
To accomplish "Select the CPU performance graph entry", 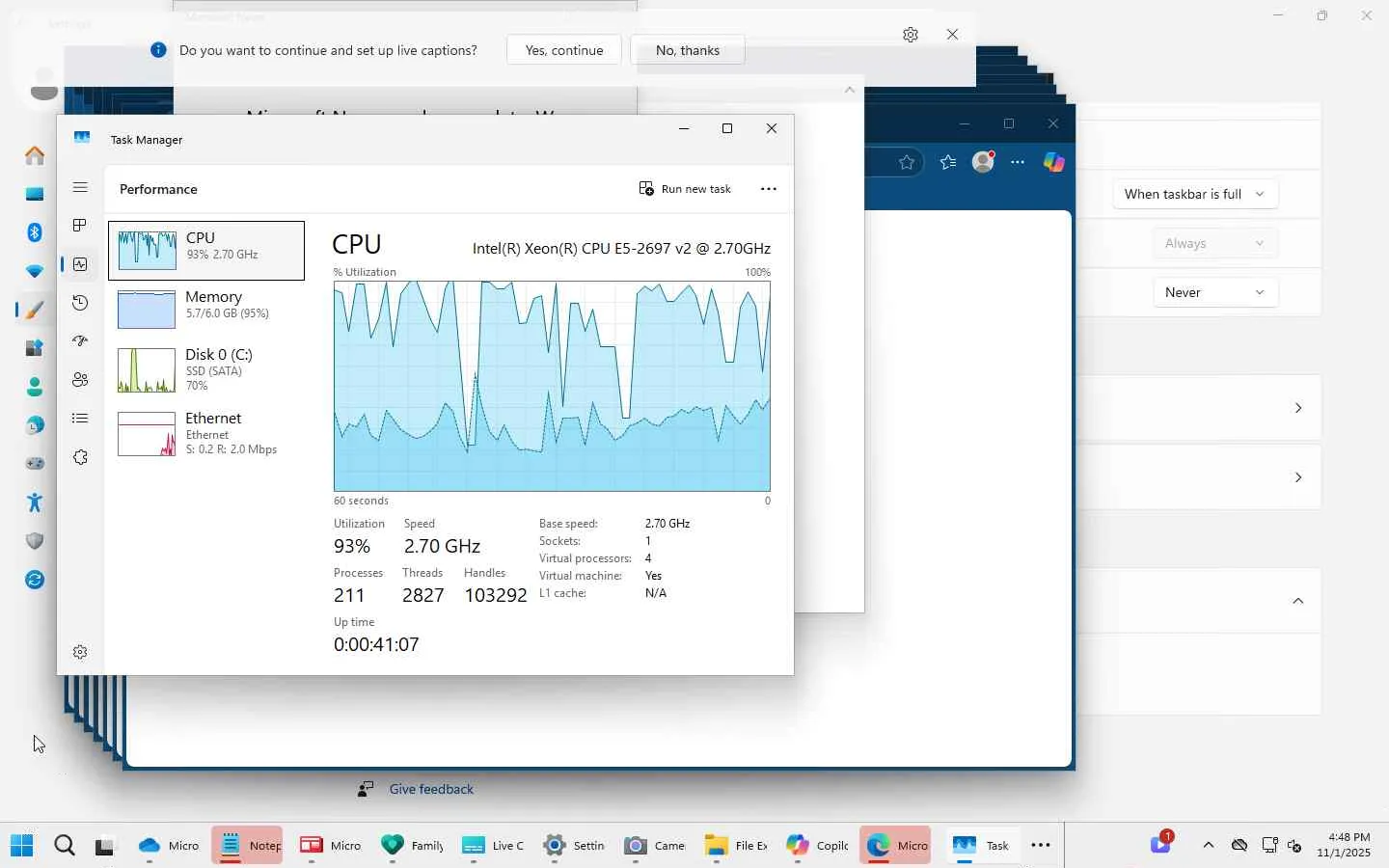I will [206, 251].
